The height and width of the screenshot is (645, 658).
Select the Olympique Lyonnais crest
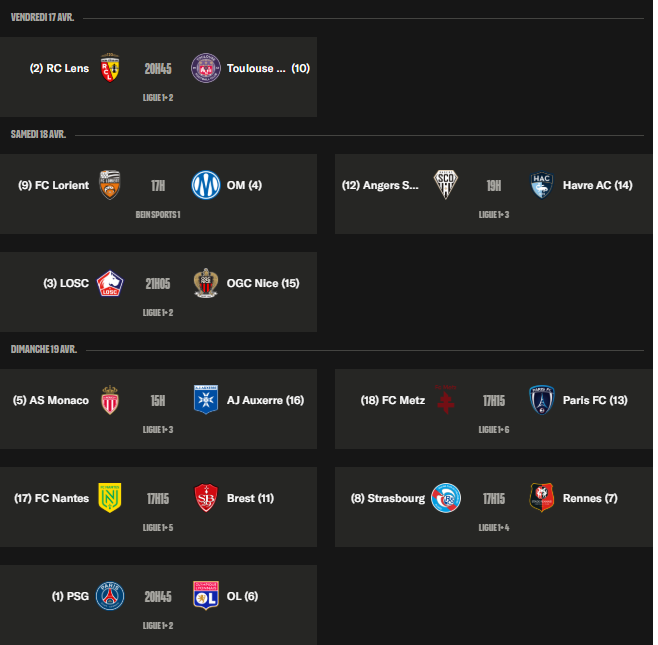click(206, 596)
